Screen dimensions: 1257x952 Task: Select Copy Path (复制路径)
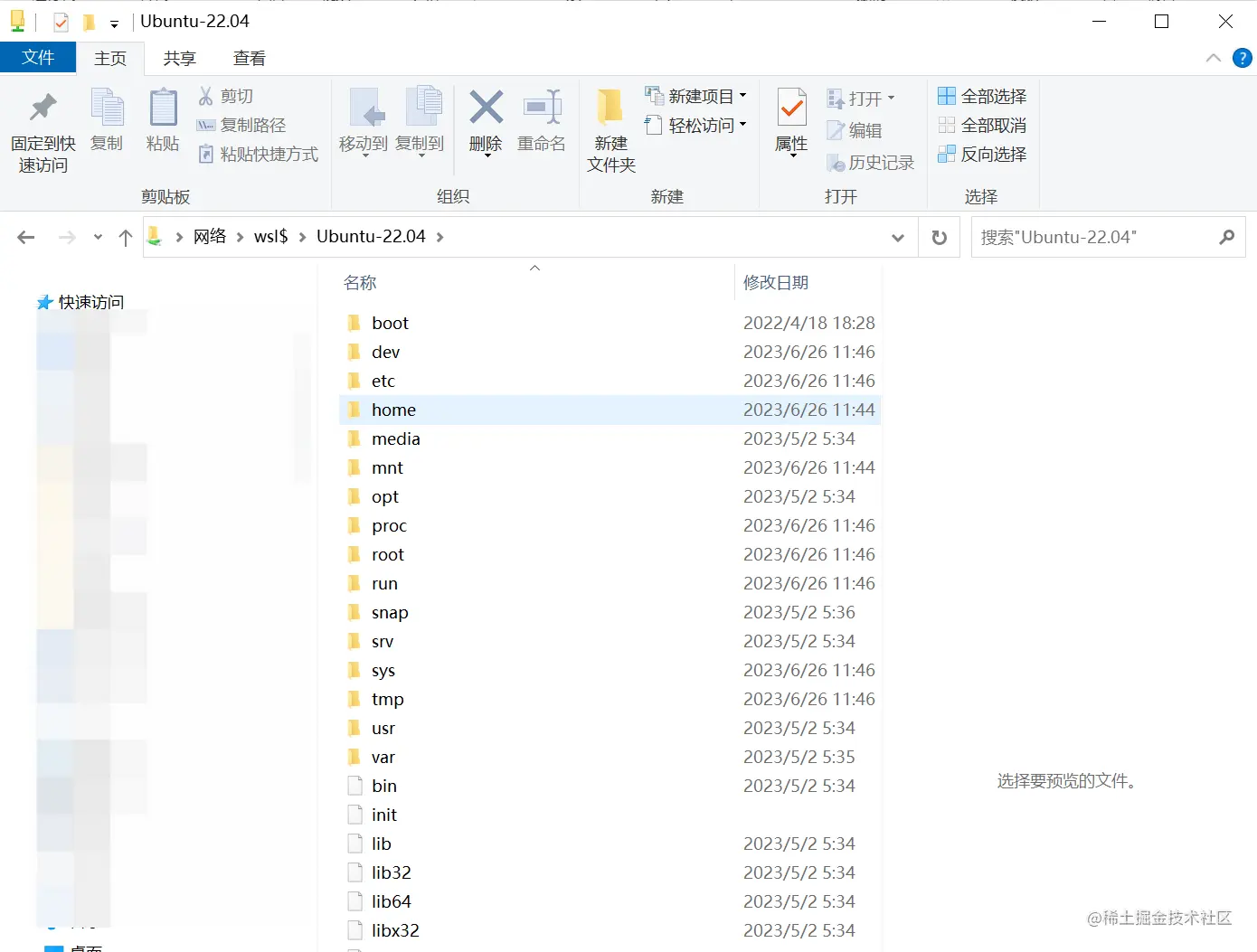pyautogui.click(x=241, y=125)
